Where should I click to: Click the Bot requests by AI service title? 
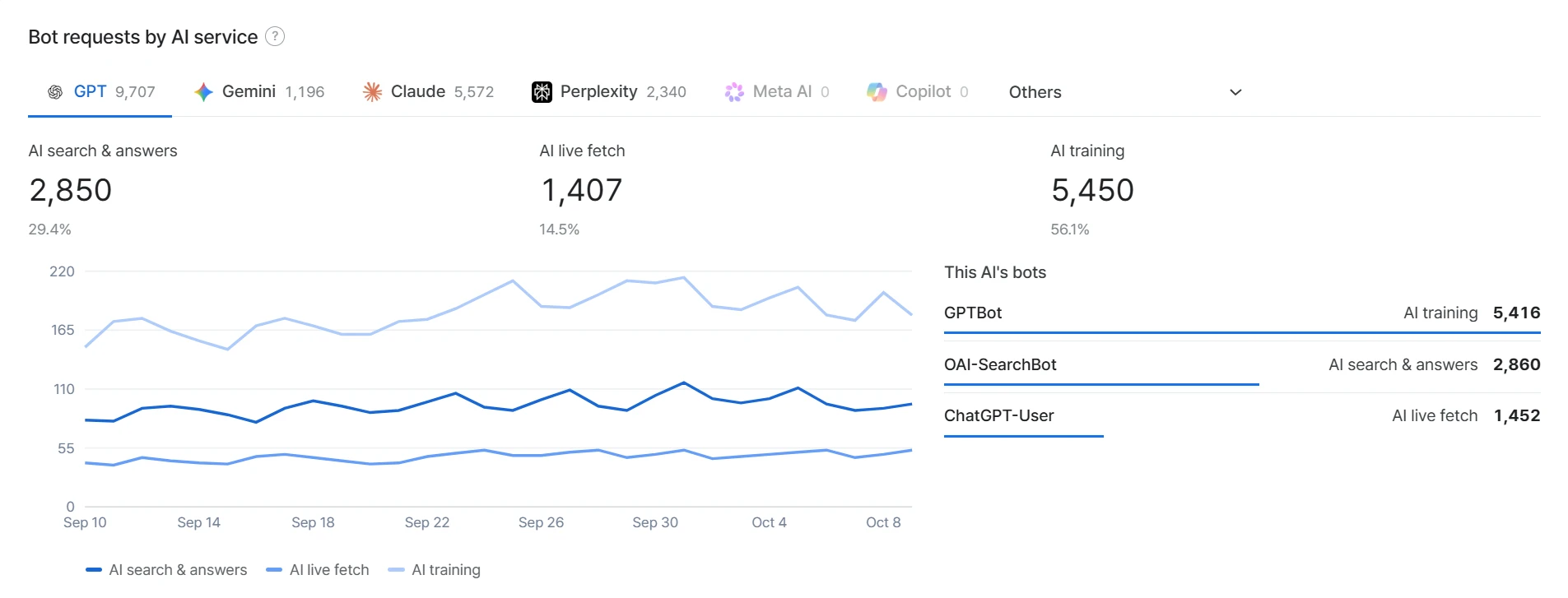tap(143, 37)
